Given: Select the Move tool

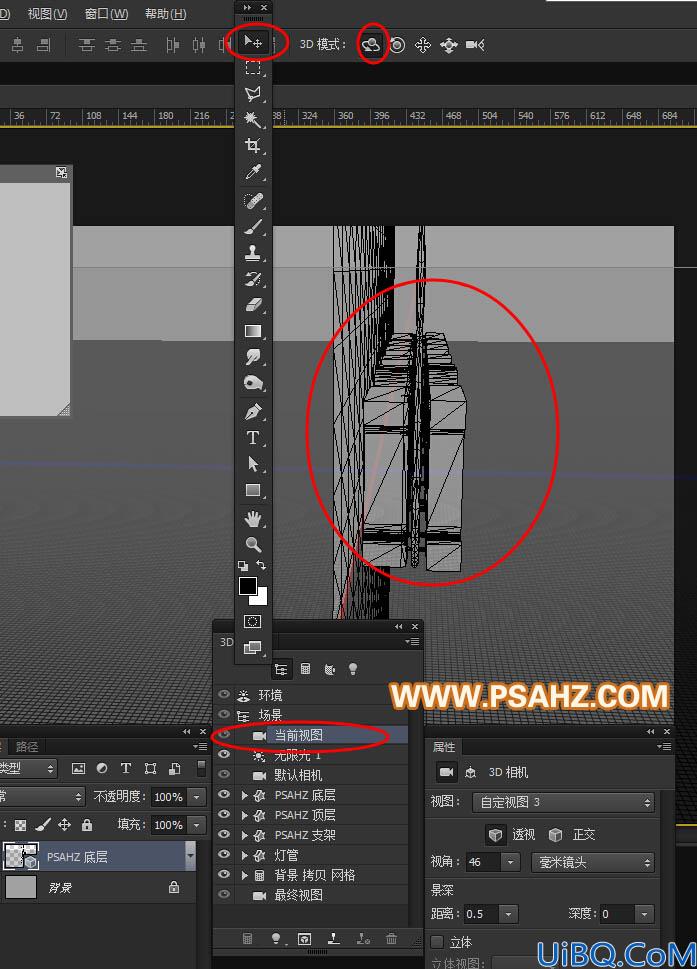Looking at the screenshot, I should coord(253,42).
